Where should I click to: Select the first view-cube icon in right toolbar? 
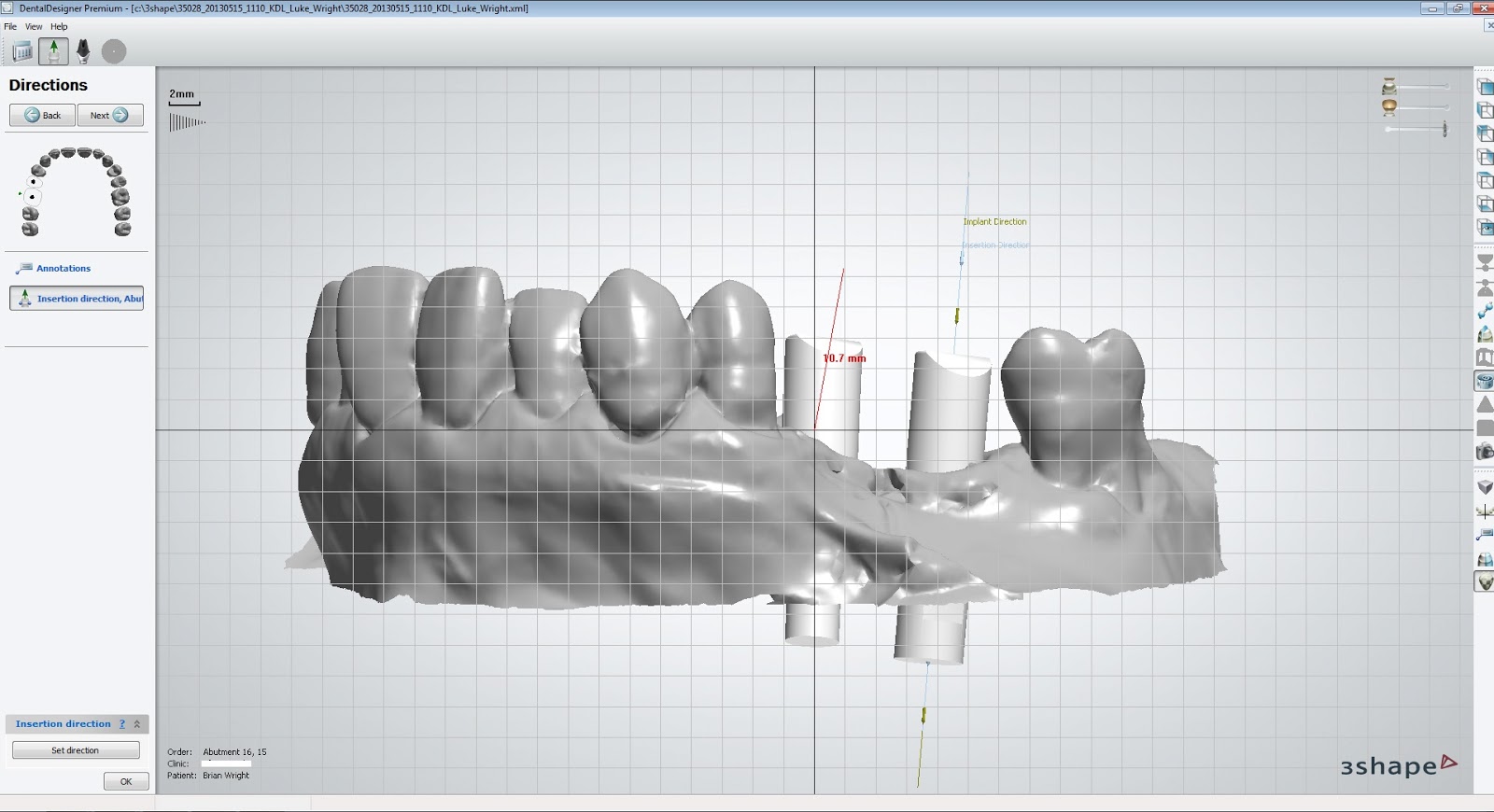[1485, 87]
